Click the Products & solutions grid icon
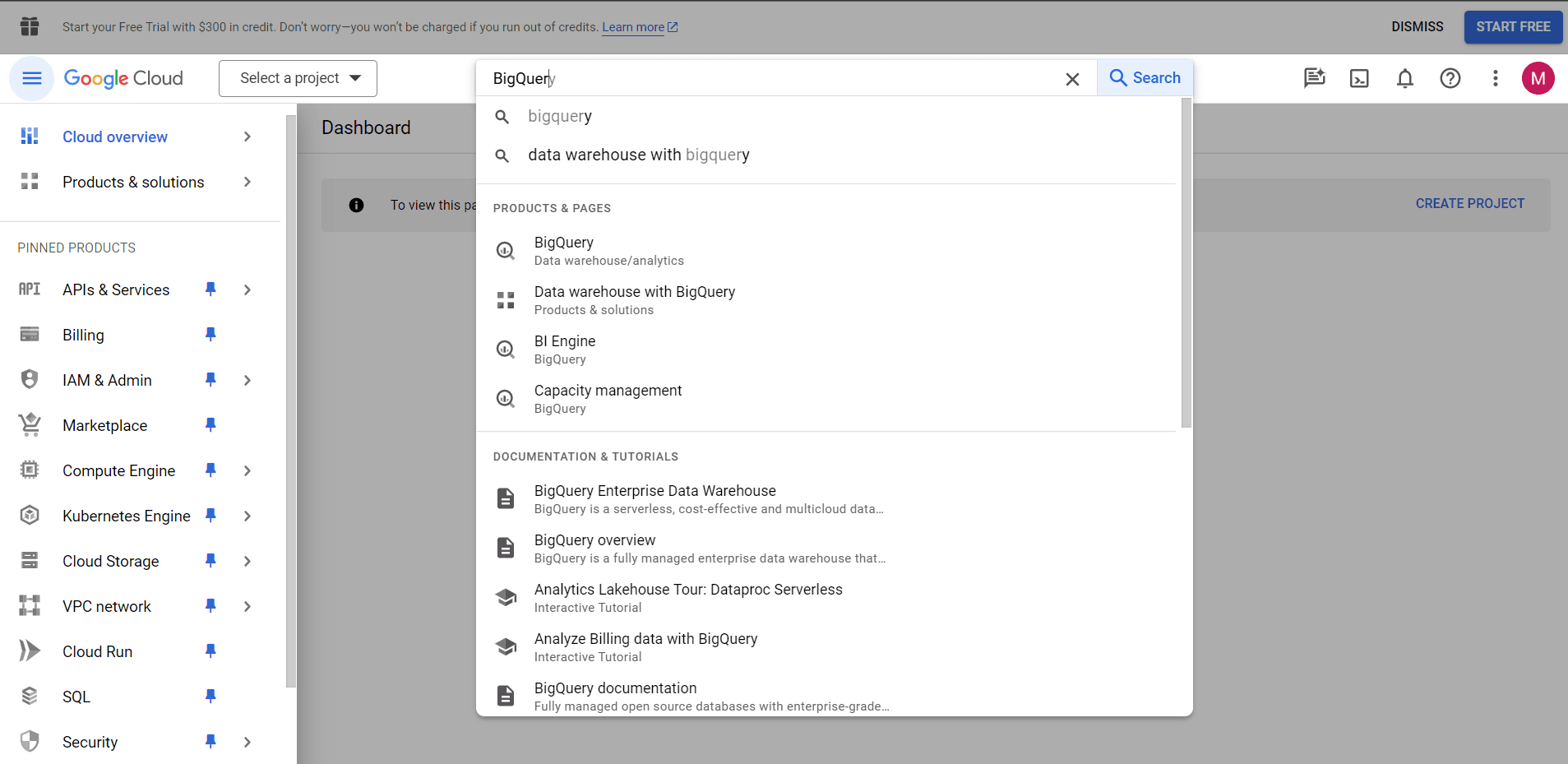The height and width of the screenshot is (764, 1568). pos(30,182)
